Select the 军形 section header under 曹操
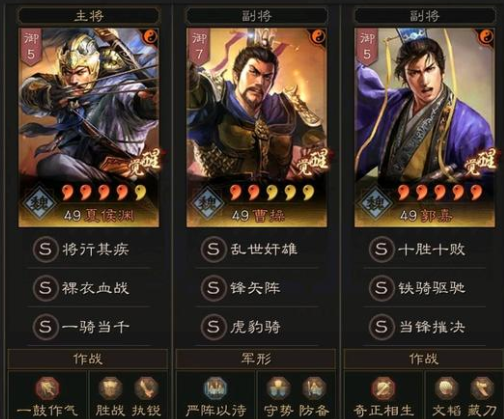 tap(256, 359)
